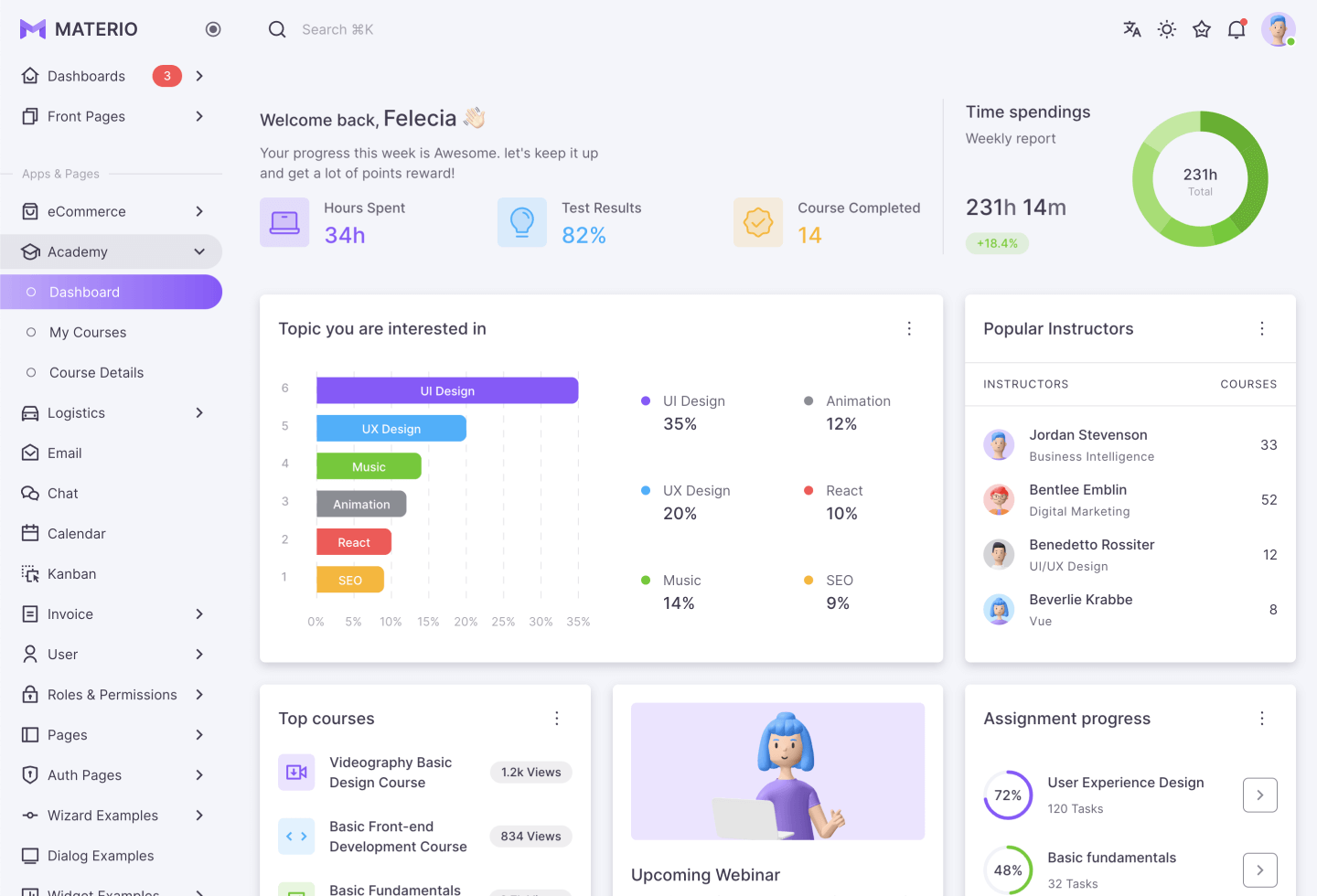The width and height of the screenshot is (1317, 896).
Task: Click the Kanban board icon
Action: point(30,573)
